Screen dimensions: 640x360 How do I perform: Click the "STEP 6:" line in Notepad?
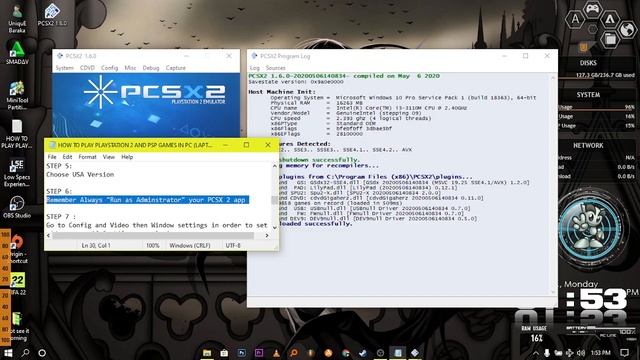(59, 191)
